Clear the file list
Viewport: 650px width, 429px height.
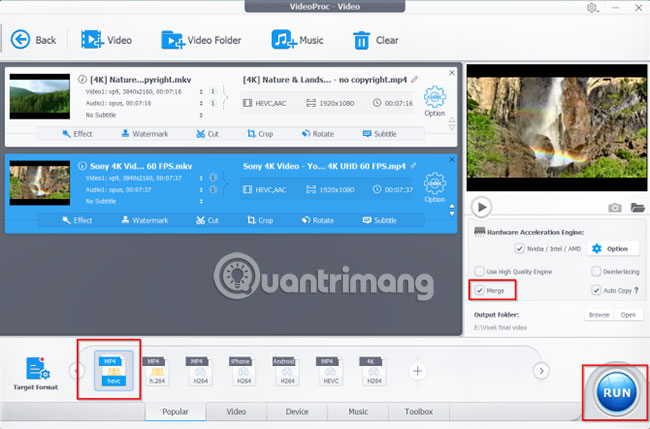tap(376, 40)
